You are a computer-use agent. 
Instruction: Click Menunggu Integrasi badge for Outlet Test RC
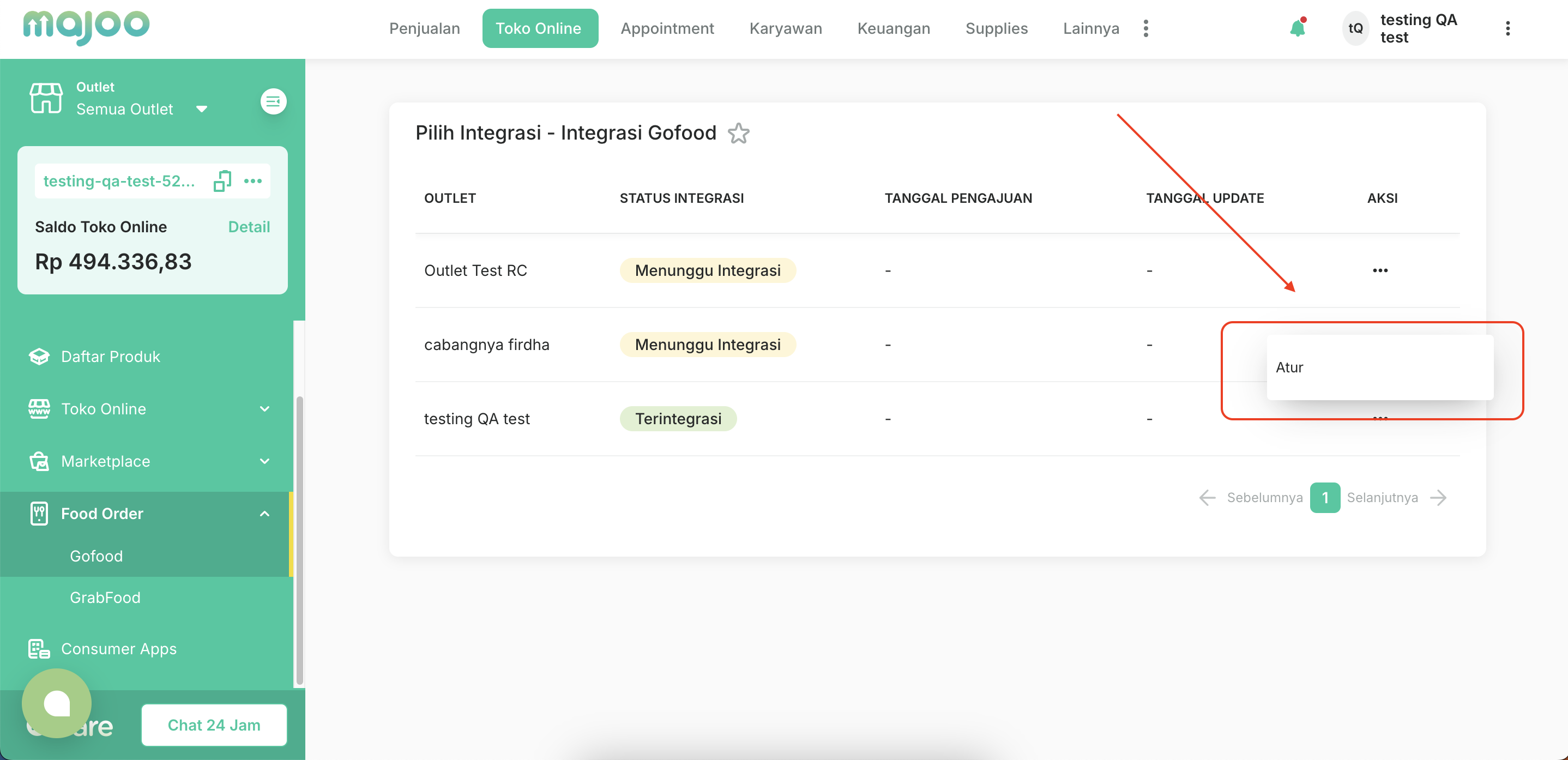[x=707, y=270]
